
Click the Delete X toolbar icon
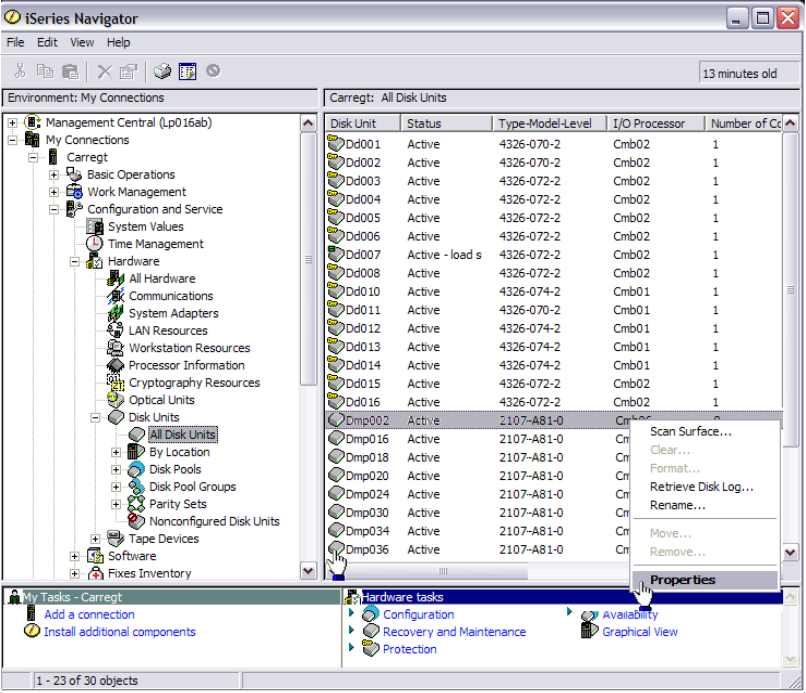(104, 71)
